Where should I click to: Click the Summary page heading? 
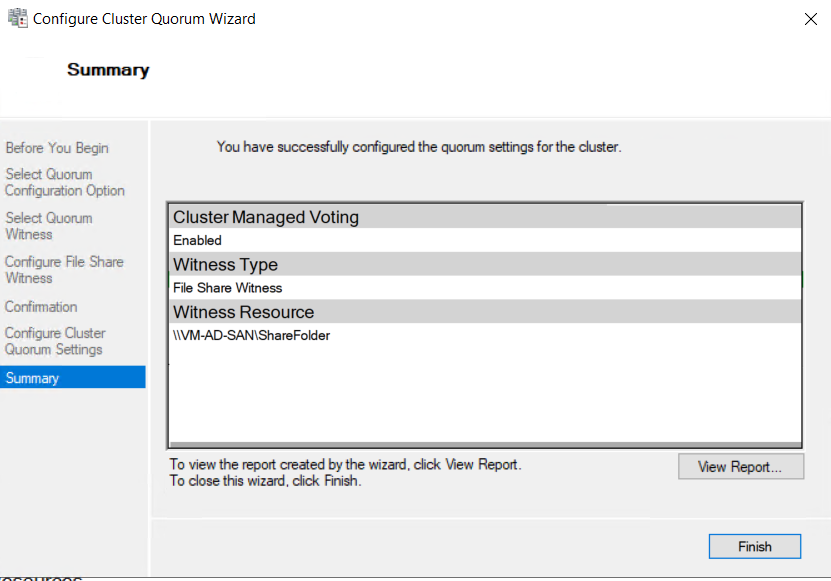click(x=108, y=69)
